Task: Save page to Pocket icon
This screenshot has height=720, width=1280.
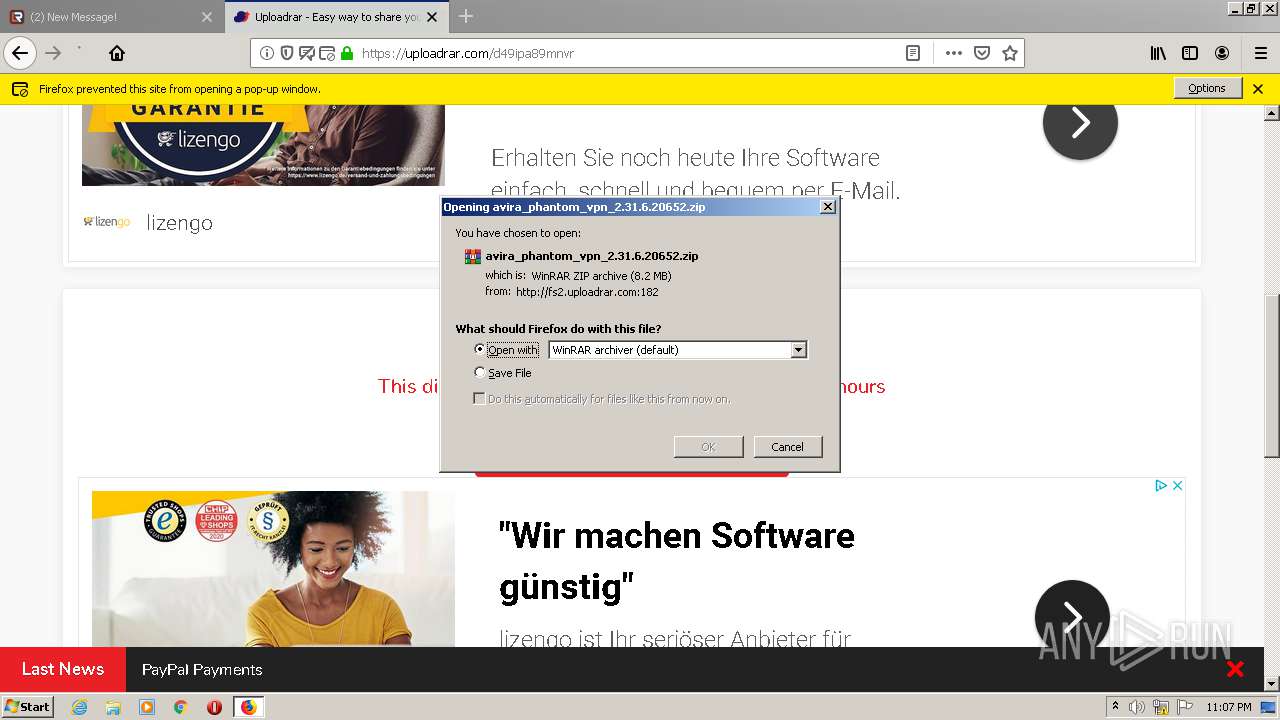Action: [982, 53]
